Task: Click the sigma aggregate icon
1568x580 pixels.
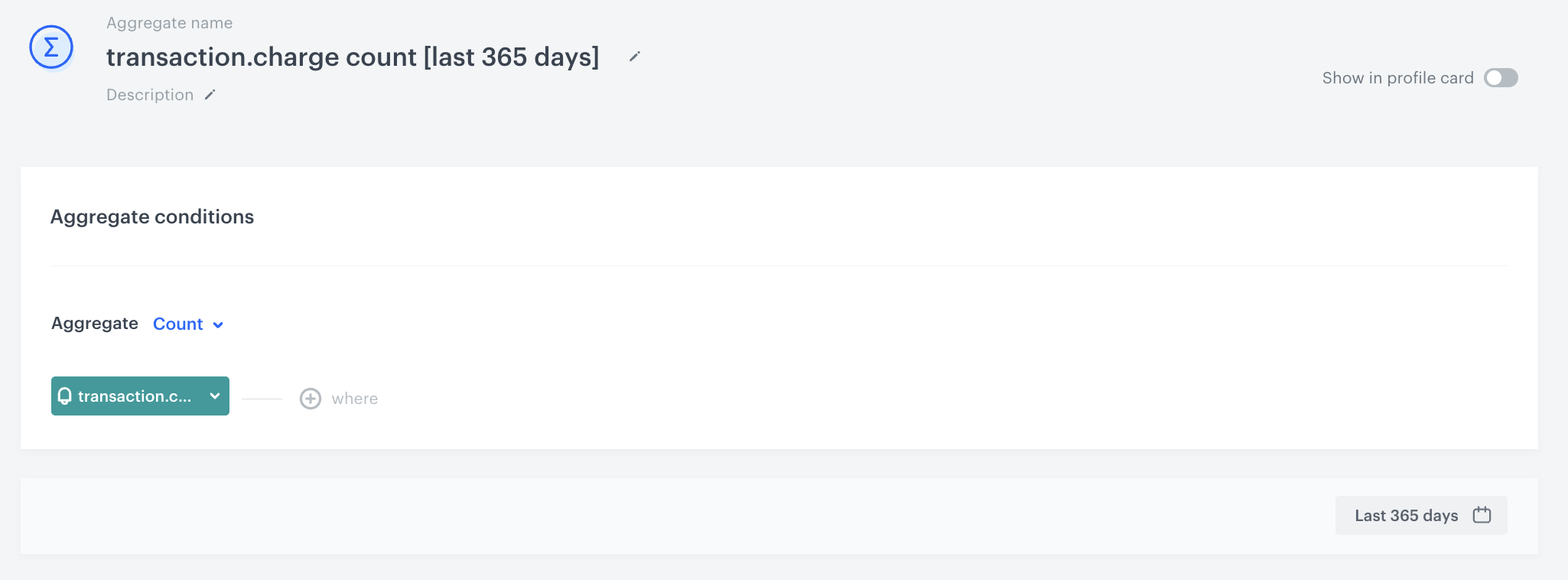Action: pos(51,47)
